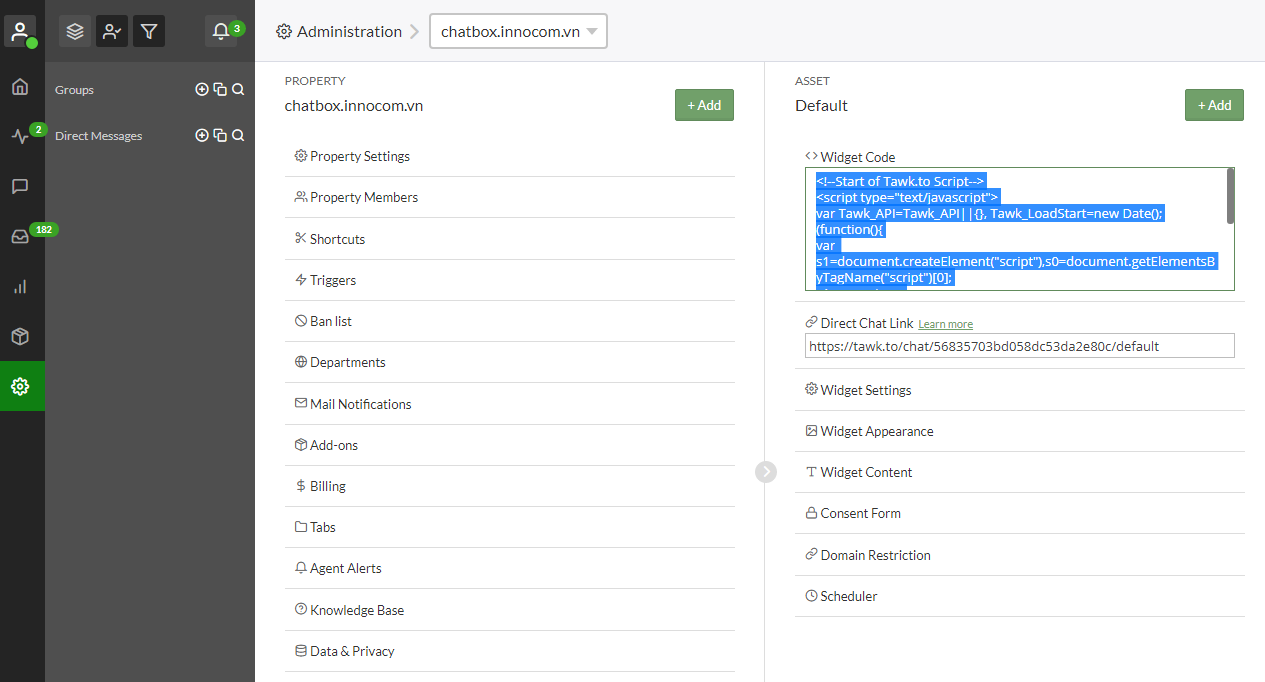Click the filter funnel icon
The image size is (1265, 682).
click(149, 31)
